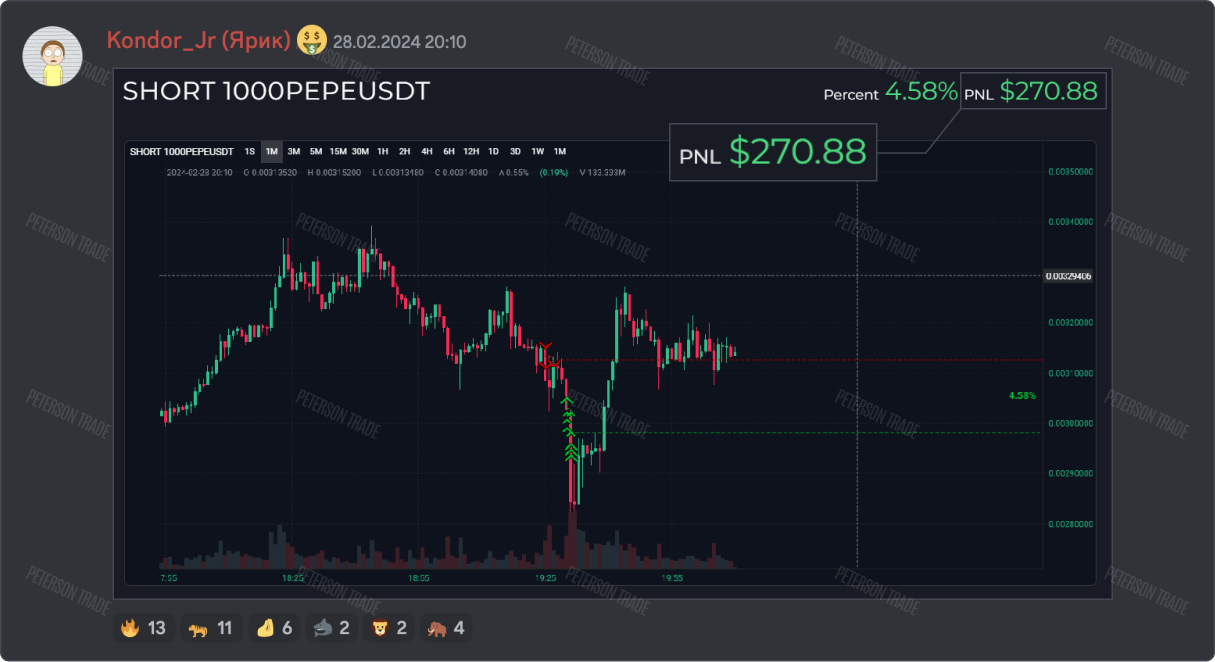Select the 5M timeframe tab

316,152
